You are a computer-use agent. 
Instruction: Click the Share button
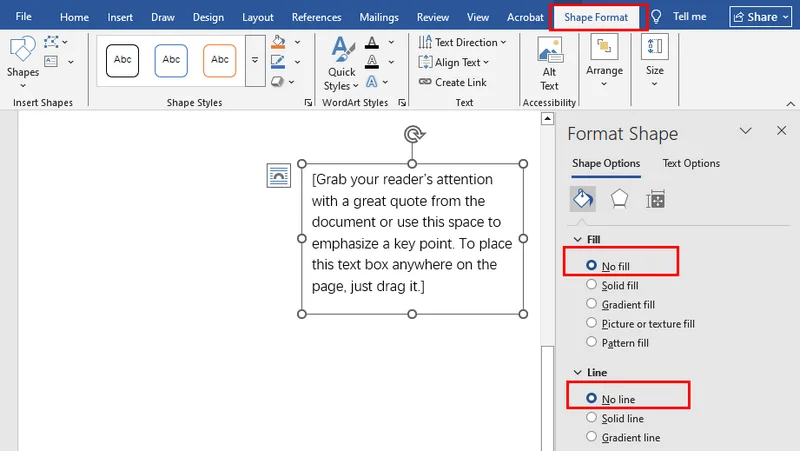pos(761,17)
